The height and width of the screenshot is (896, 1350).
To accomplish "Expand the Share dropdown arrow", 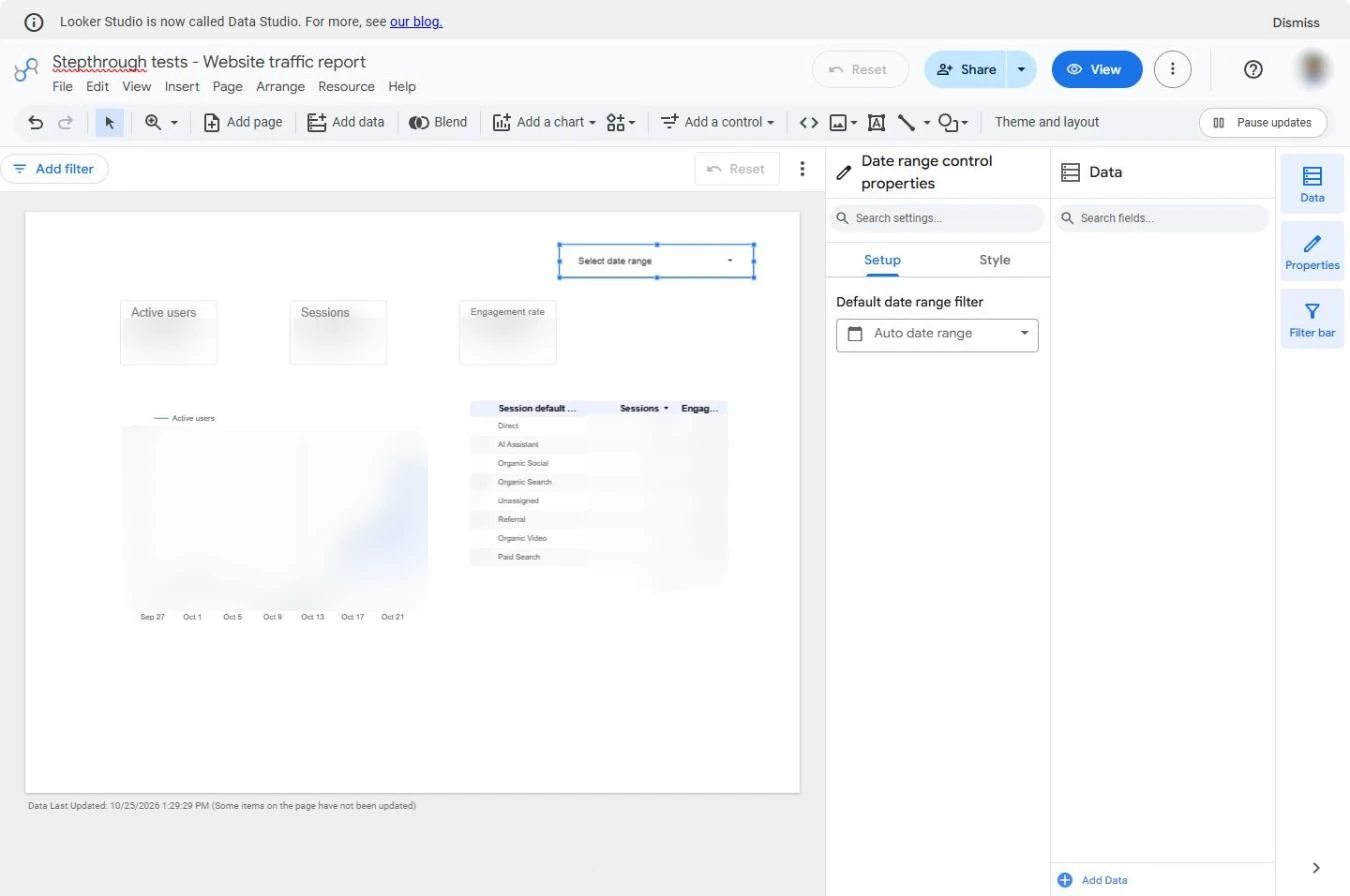I will [1021, 69].
